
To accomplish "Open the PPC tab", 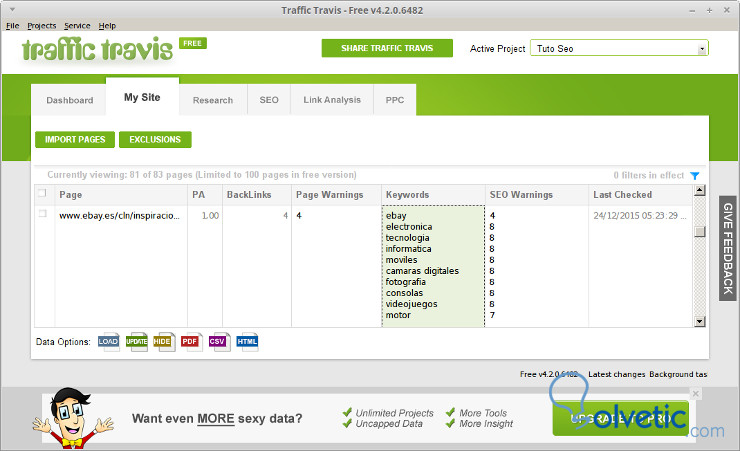I will pyautogui.click(x=395, y=100).
